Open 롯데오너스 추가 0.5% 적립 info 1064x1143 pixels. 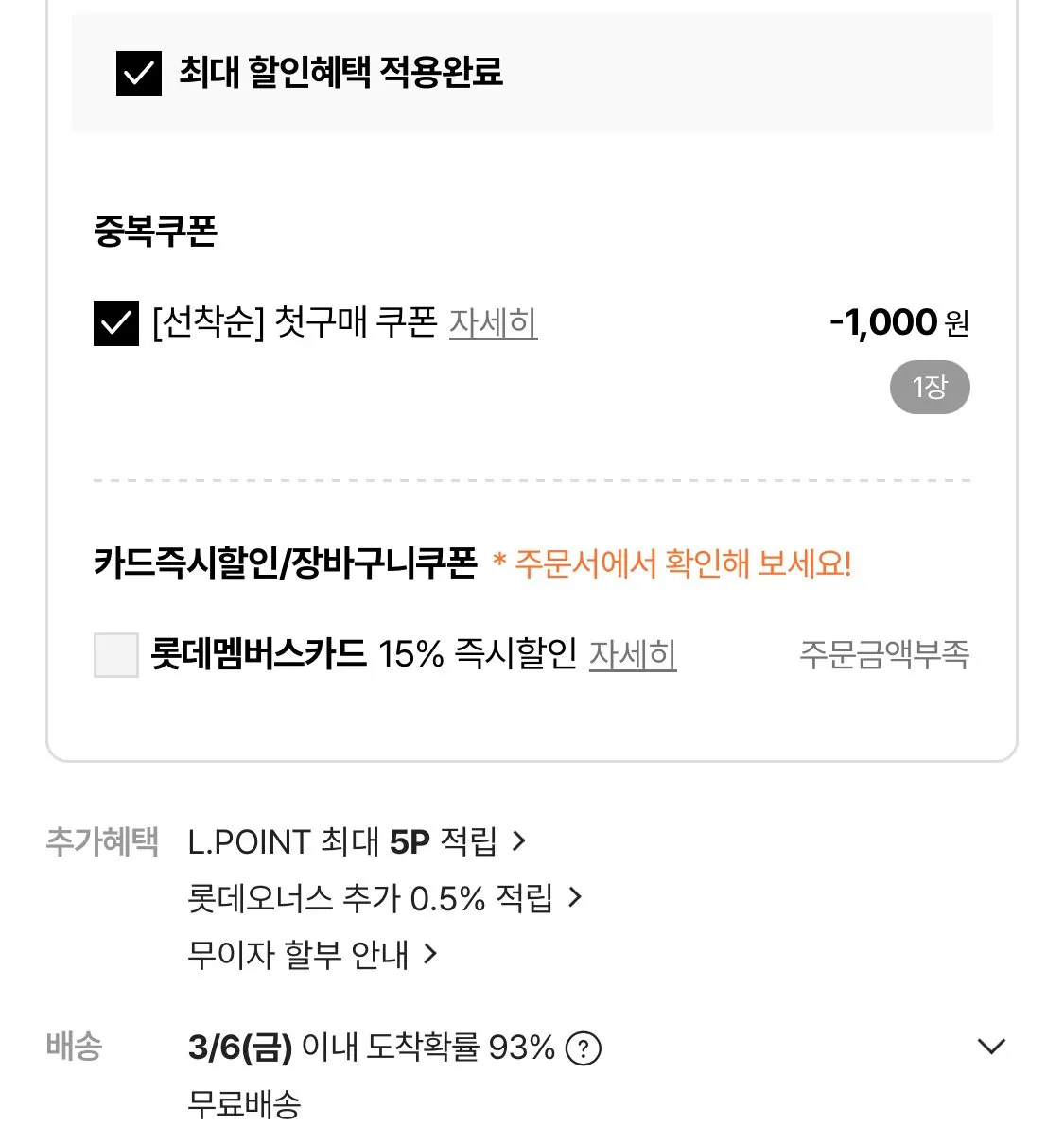click(370, 898)
